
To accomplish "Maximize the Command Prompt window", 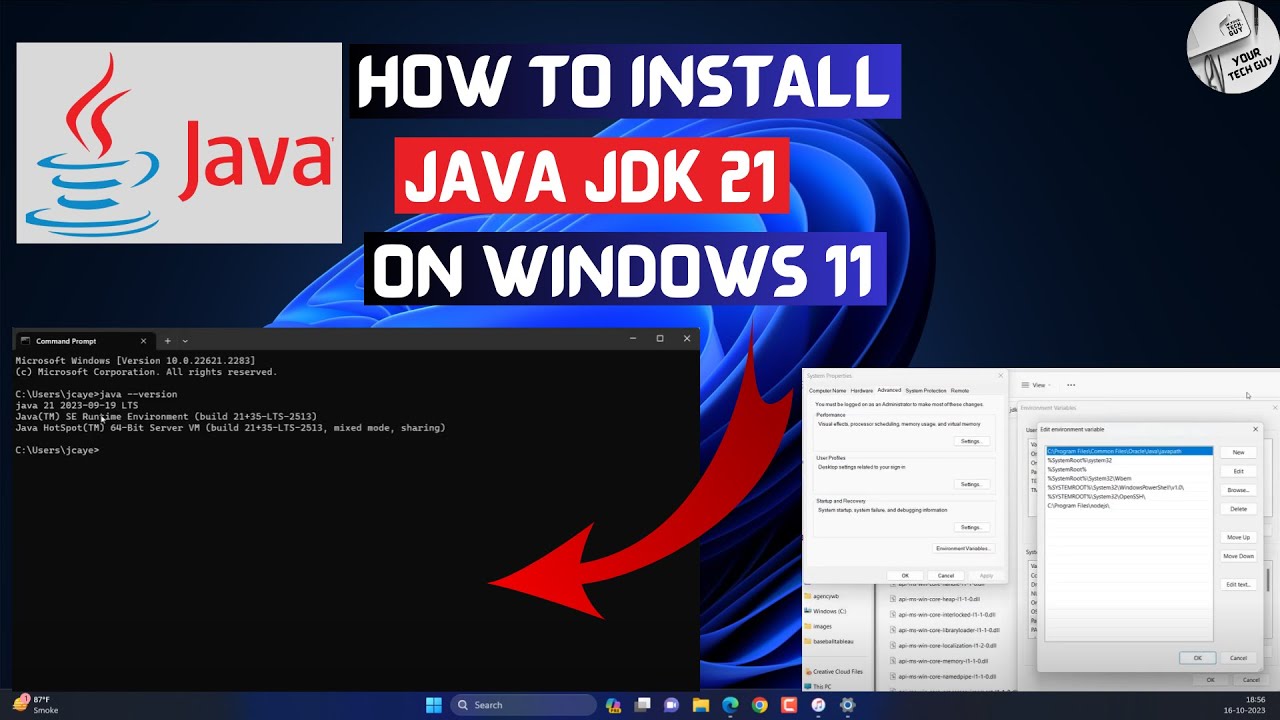I will (x=660, y=339).
